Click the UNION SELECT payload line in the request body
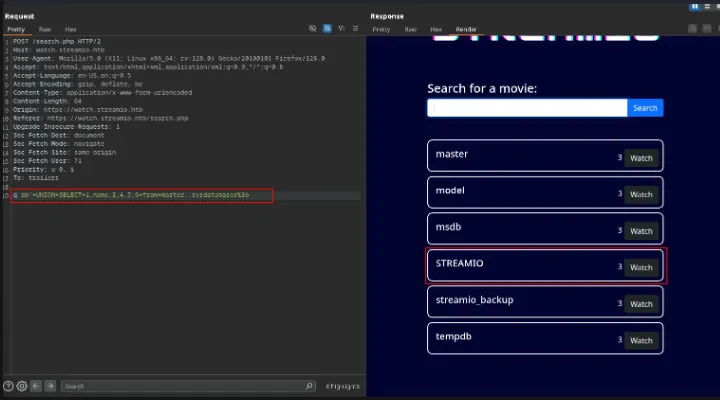Viewport: 720px width, 400px height. pos(131,195)
